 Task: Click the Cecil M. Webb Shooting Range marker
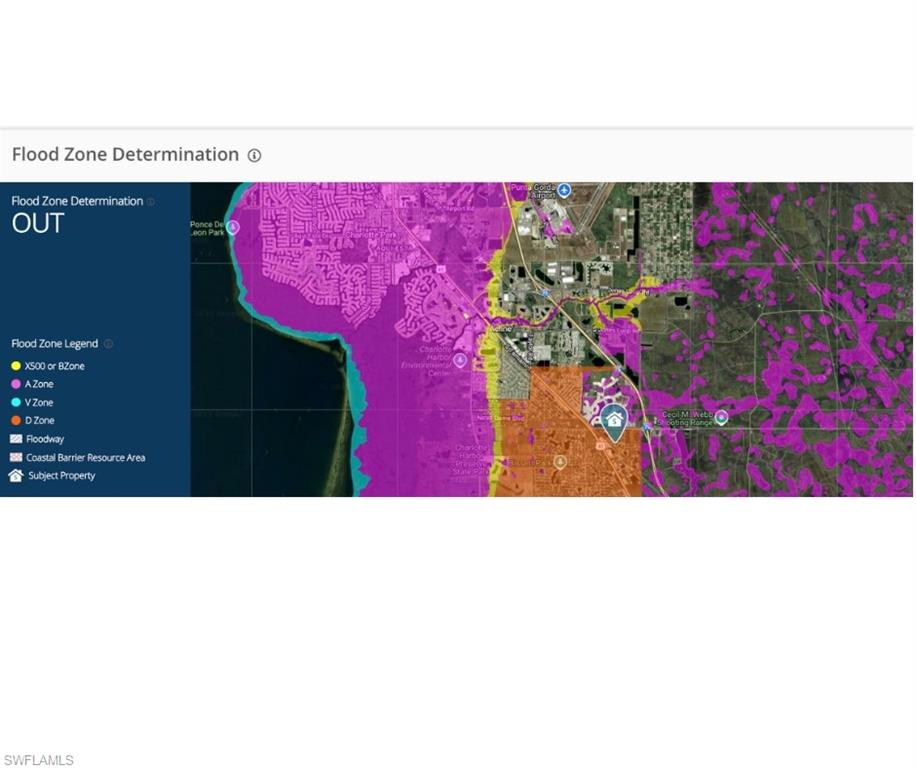click(720, 417)
